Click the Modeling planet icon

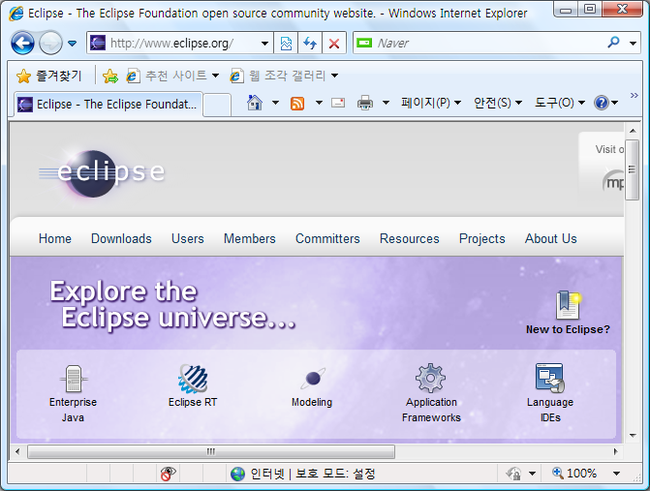313,378
